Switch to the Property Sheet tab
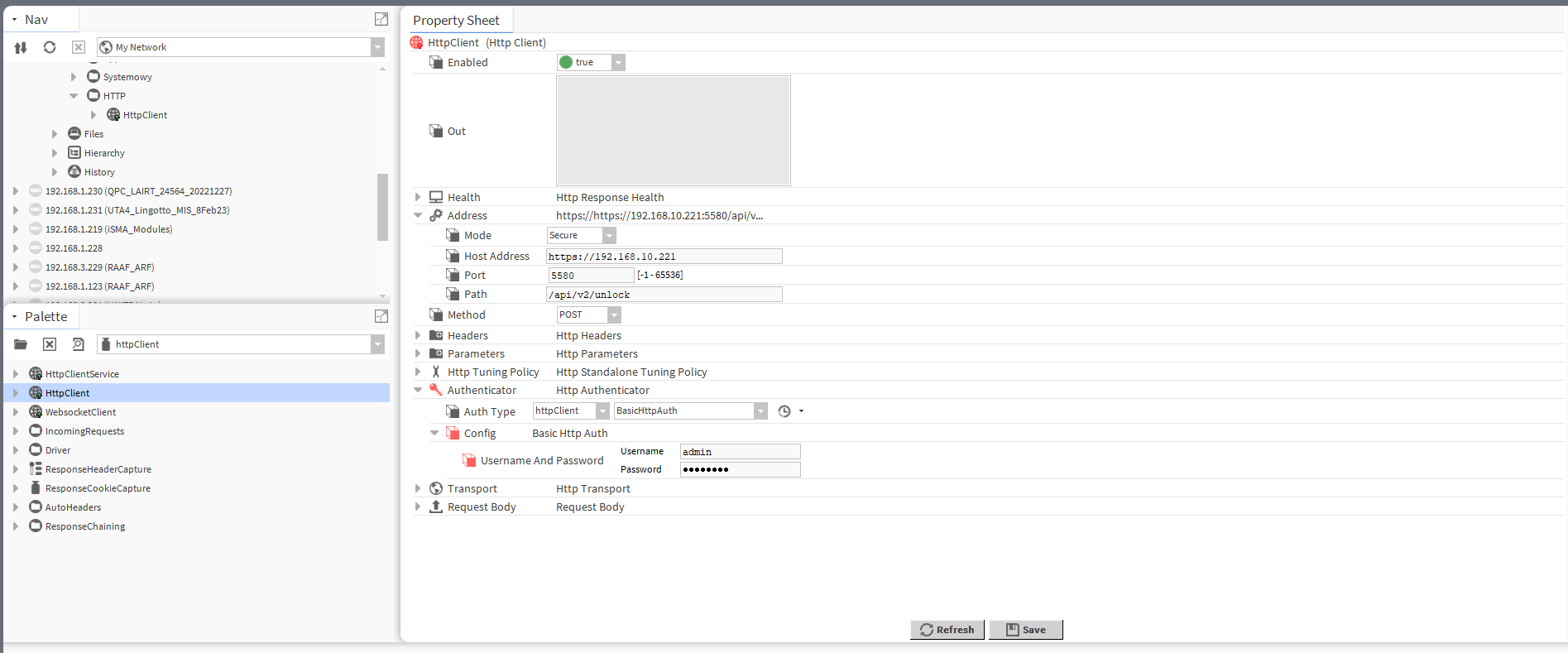The image size is (1568, 653). 456,20
